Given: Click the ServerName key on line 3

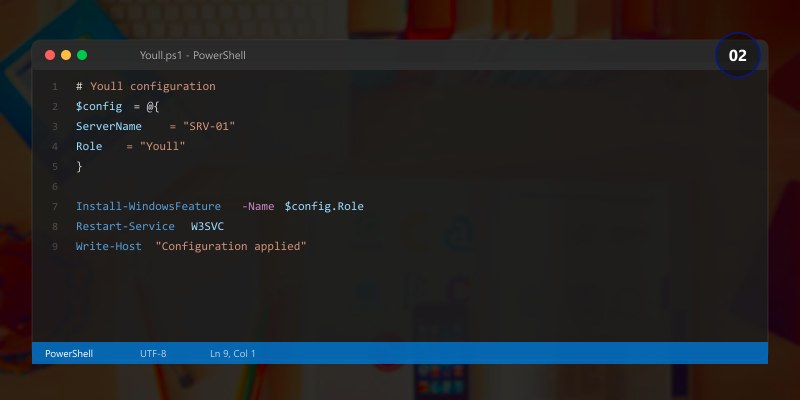Looking at the screenshot, I should click(x=108, y=126).
